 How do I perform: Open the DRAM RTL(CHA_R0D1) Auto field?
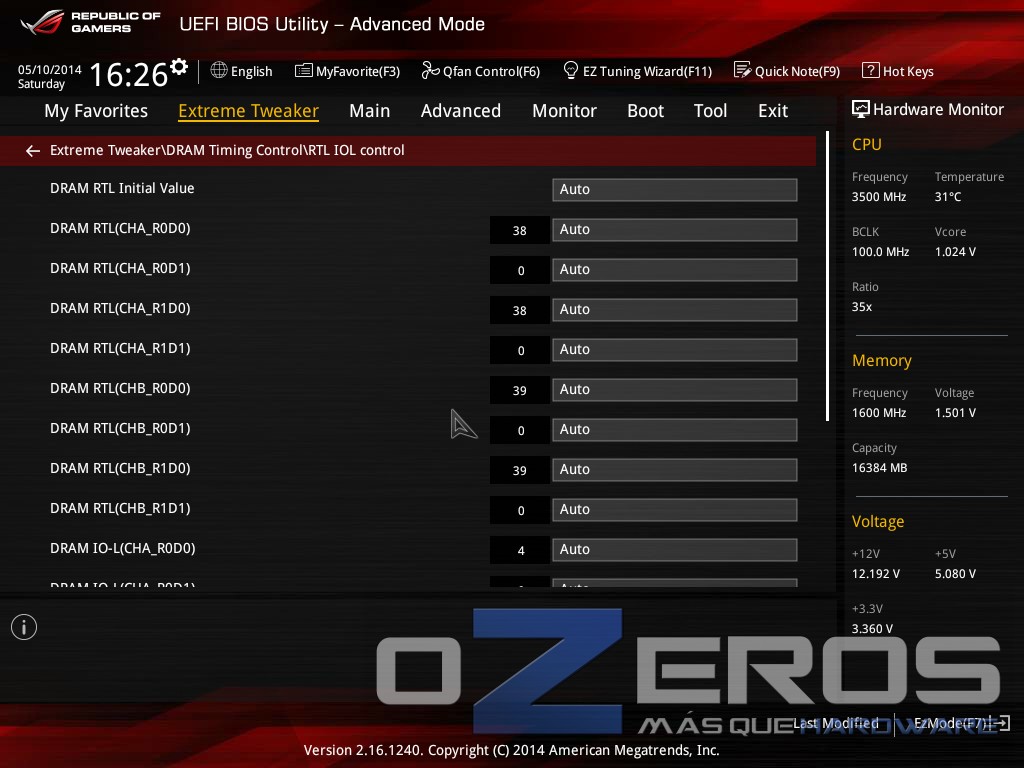click(675, 270)
